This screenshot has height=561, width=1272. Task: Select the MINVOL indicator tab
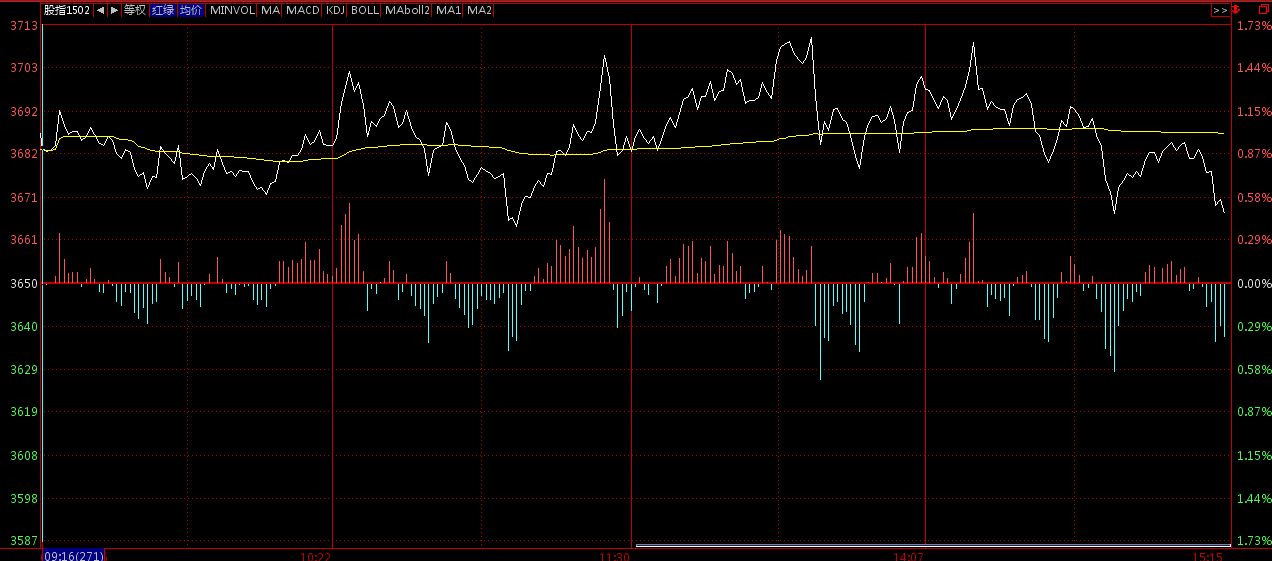pyautogui.click(x=233, y=10)
